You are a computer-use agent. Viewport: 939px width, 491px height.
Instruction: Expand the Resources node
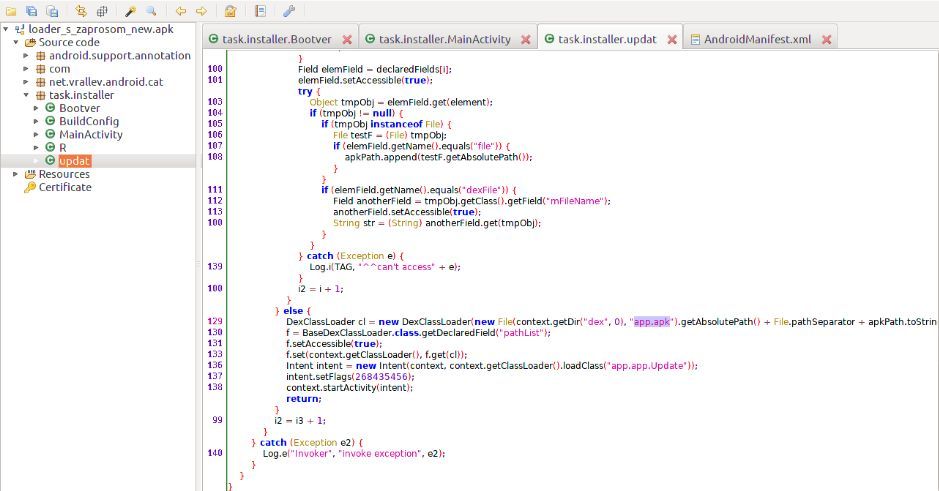click(15, 174)
